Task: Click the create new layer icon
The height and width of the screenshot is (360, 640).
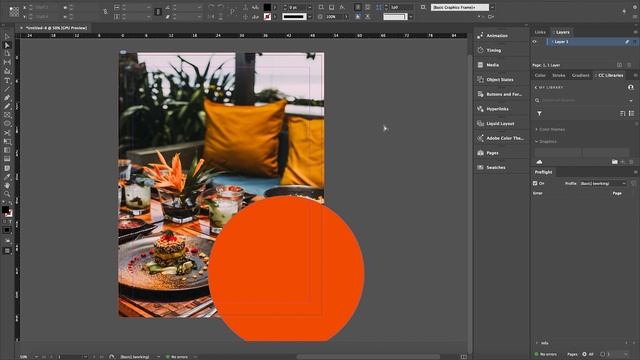Action: [620, 65]
